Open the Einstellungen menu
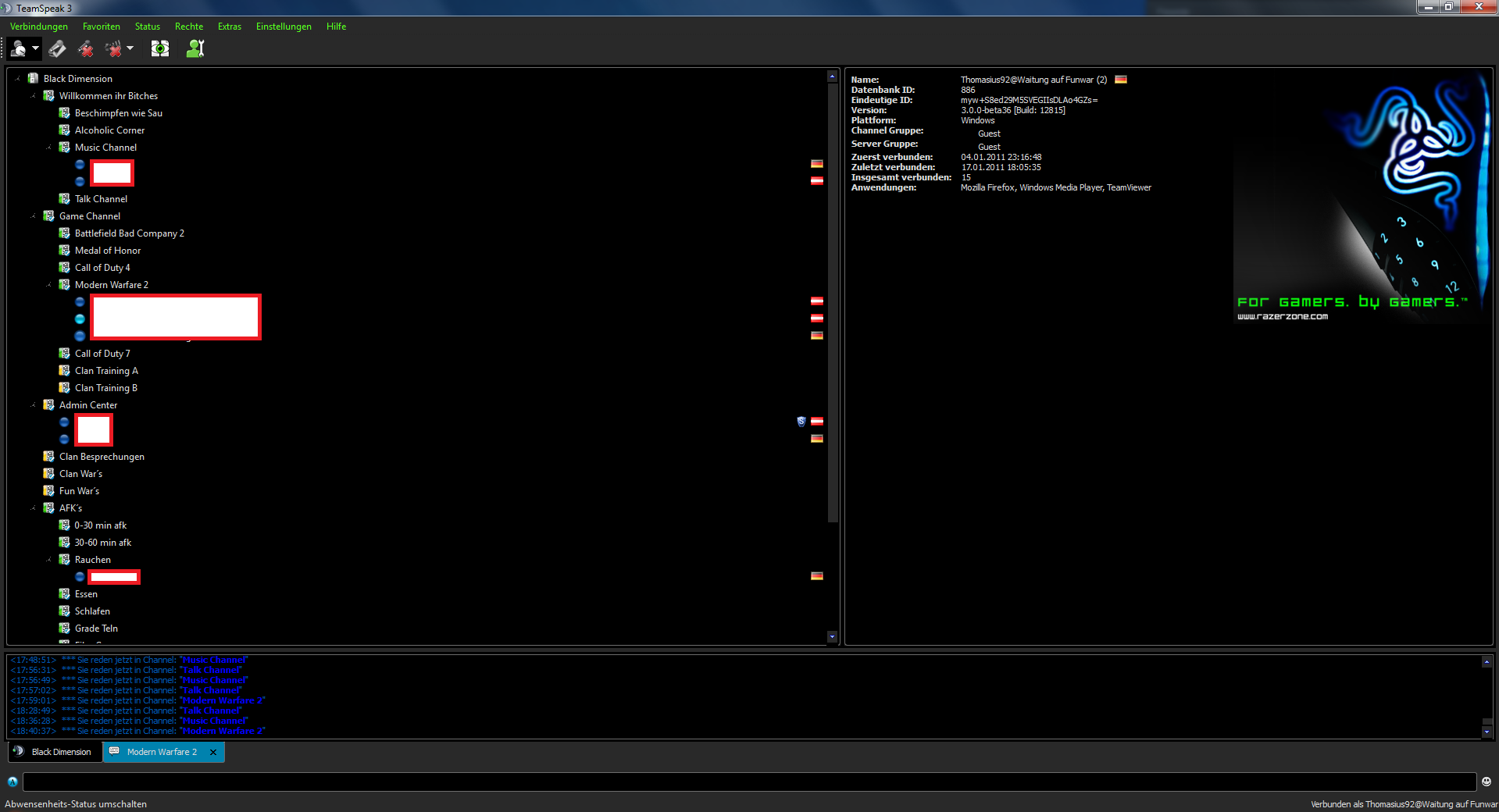1499x812 pixels. (284, 27)
